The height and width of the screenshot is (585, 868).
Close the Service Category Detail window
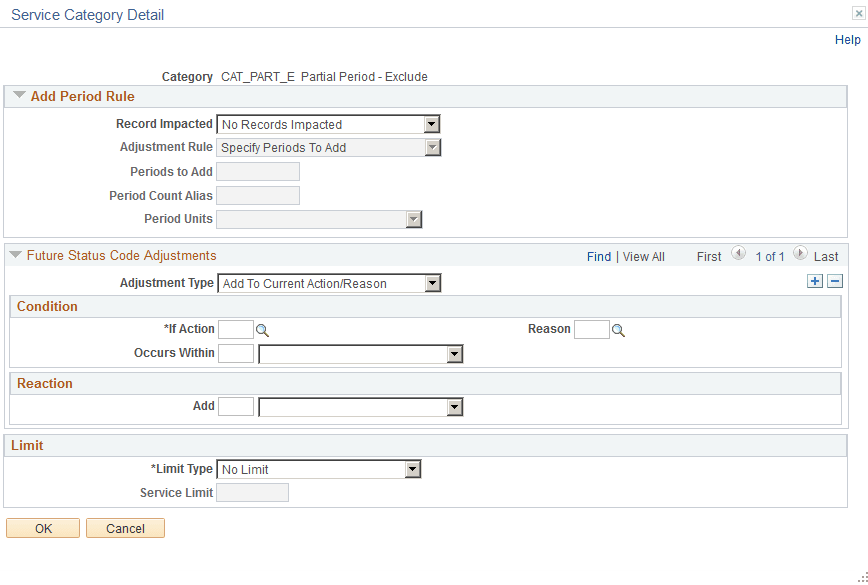857,13
